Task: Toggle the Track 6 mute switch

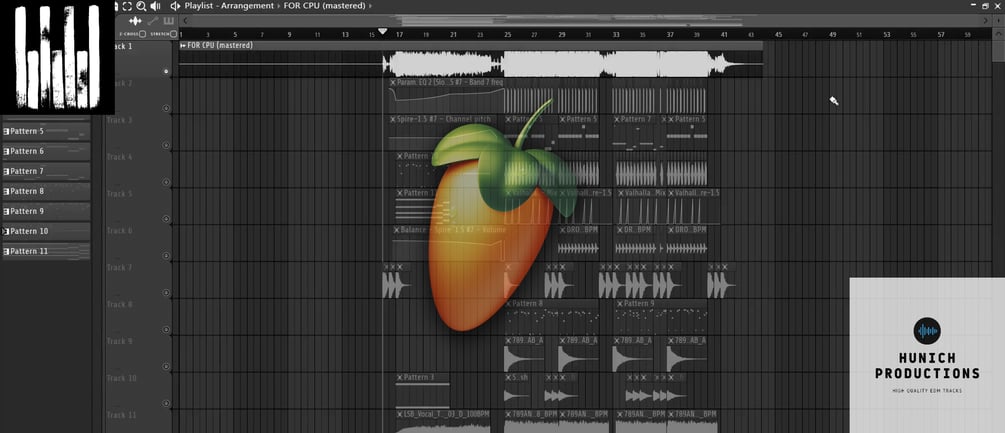Action: tap(167, 256)
